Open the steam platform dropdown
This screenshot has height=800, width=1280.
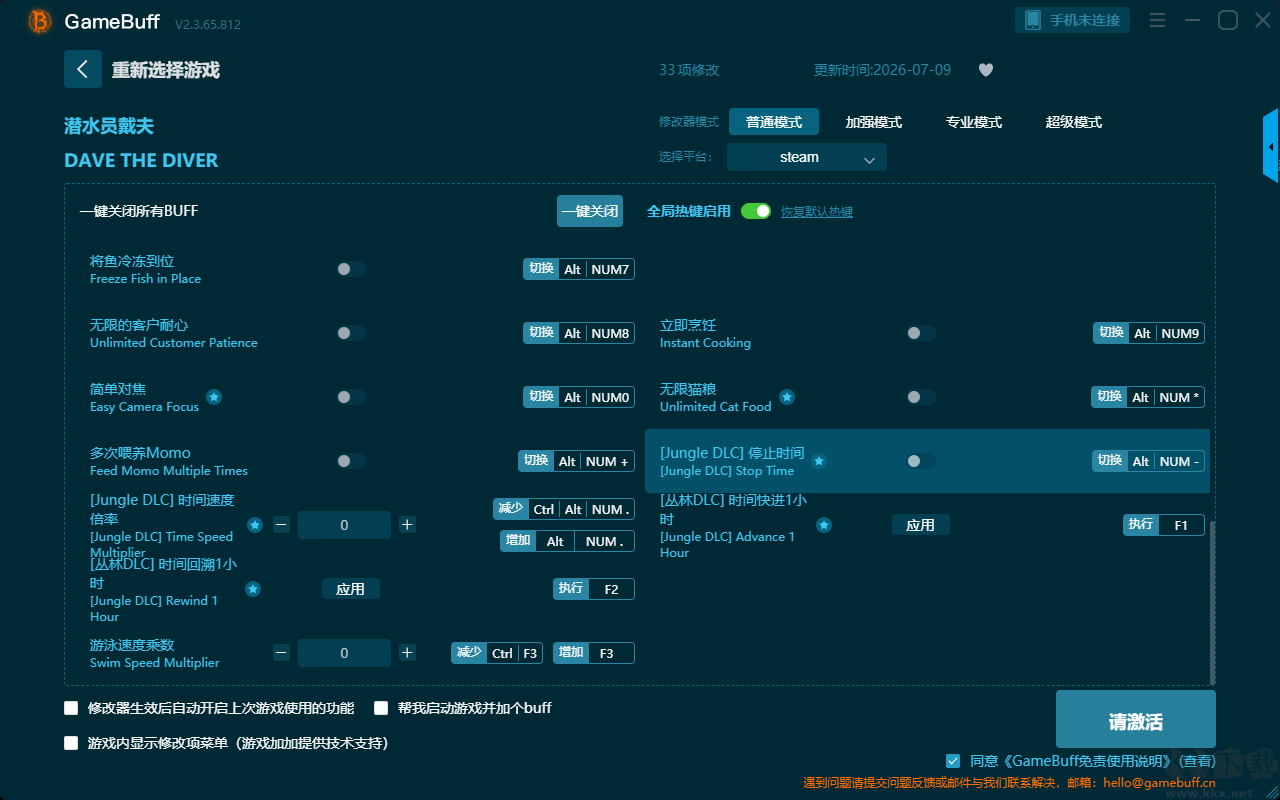(807, 157)
